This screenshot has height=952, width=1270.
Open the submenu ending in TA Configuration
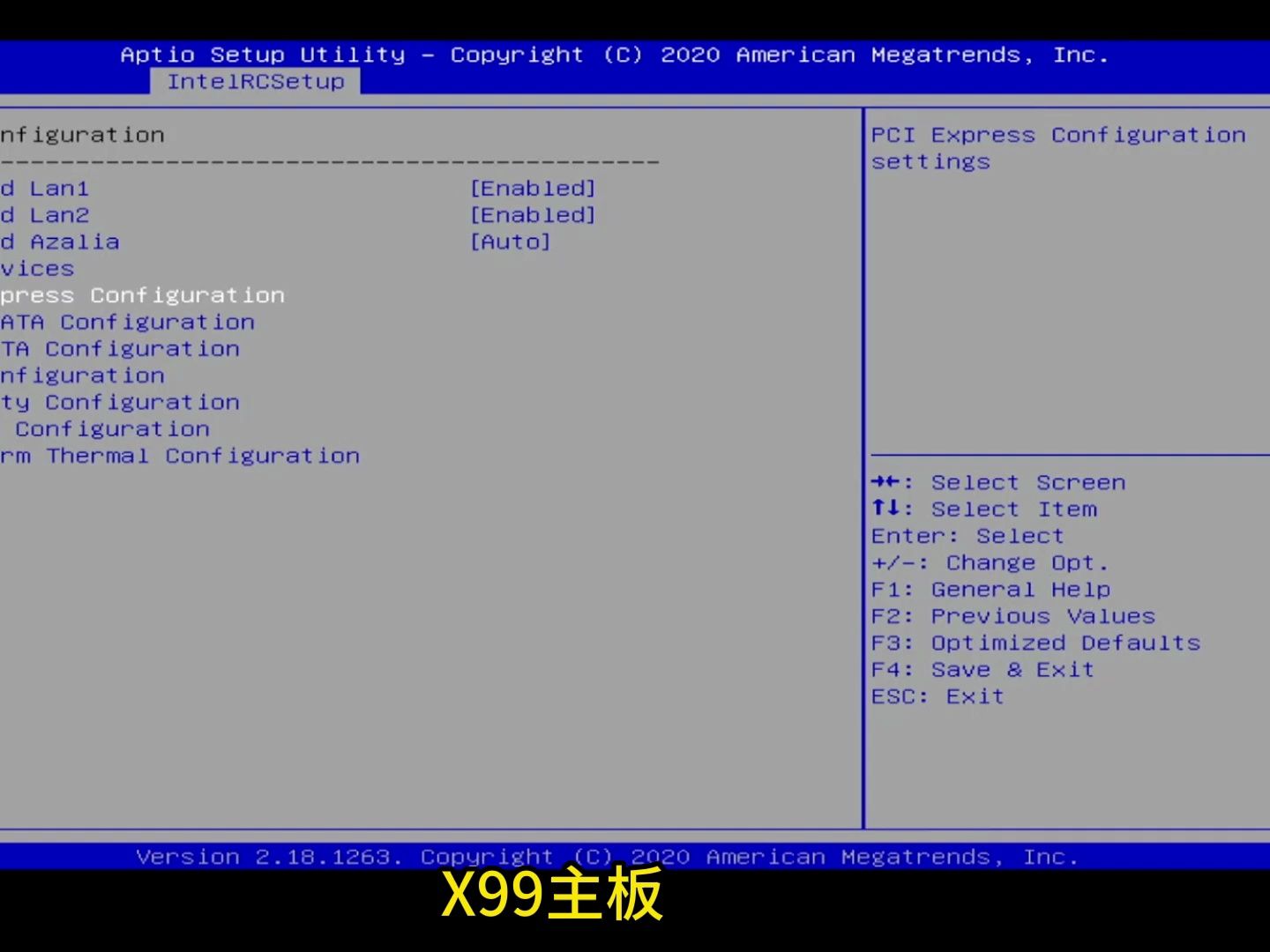coord(120,349)
